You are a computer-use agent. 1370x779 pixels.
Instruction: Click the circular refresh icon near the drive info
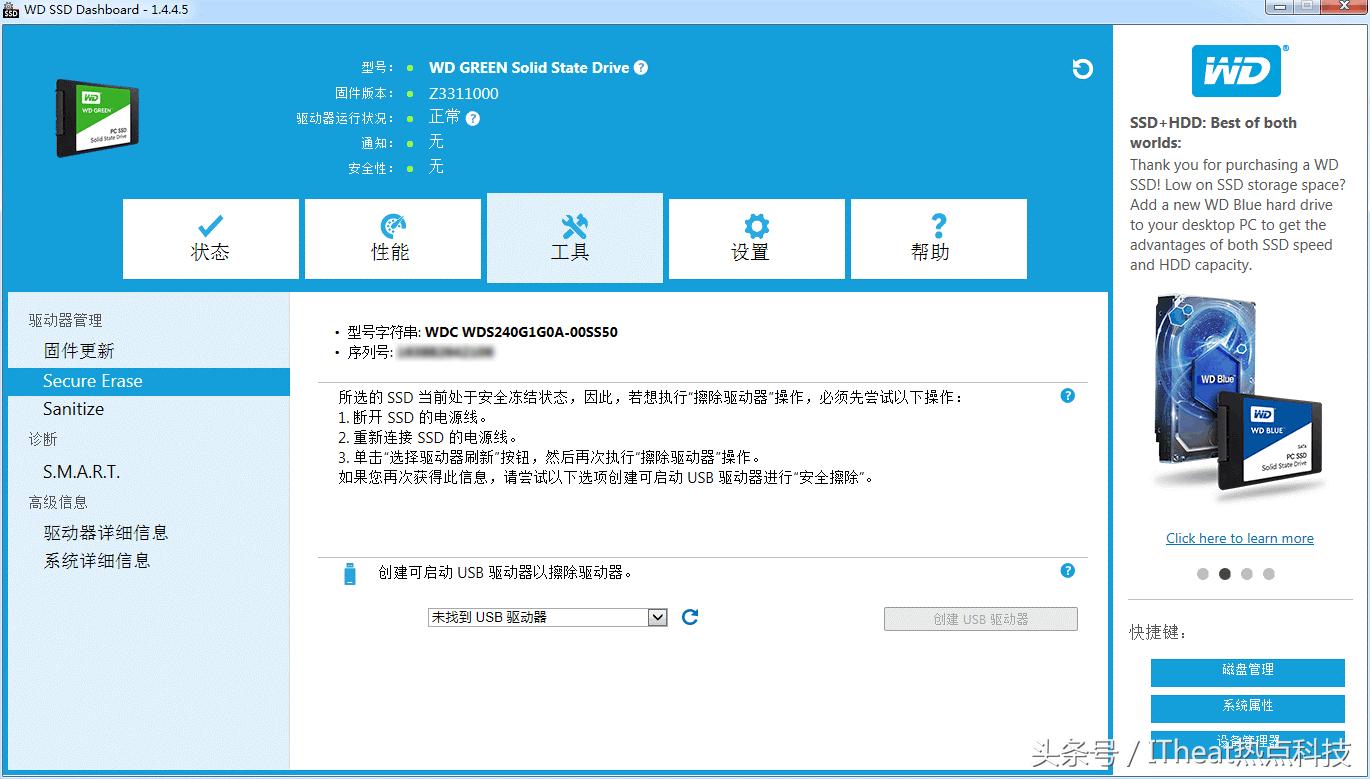click(1082, 69)
